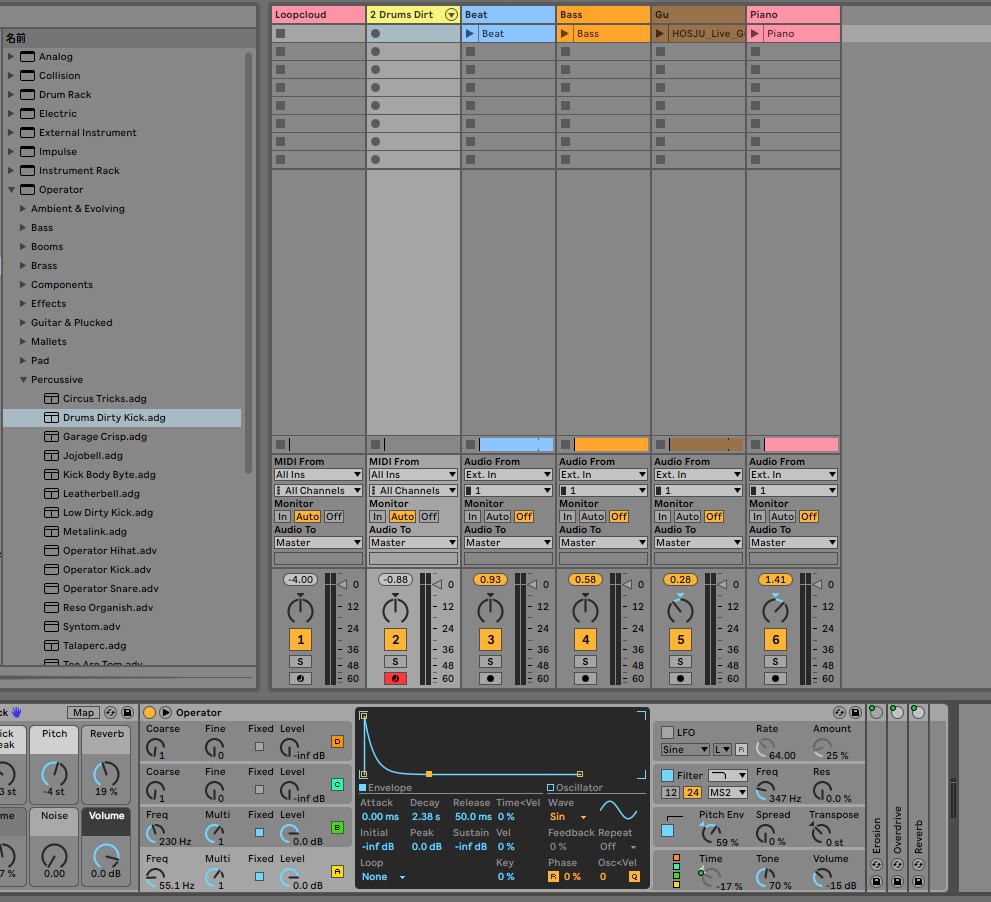Select Operator oscillator D
The width and height of the screenshot is (991, 902).
(x=337, y=741)
